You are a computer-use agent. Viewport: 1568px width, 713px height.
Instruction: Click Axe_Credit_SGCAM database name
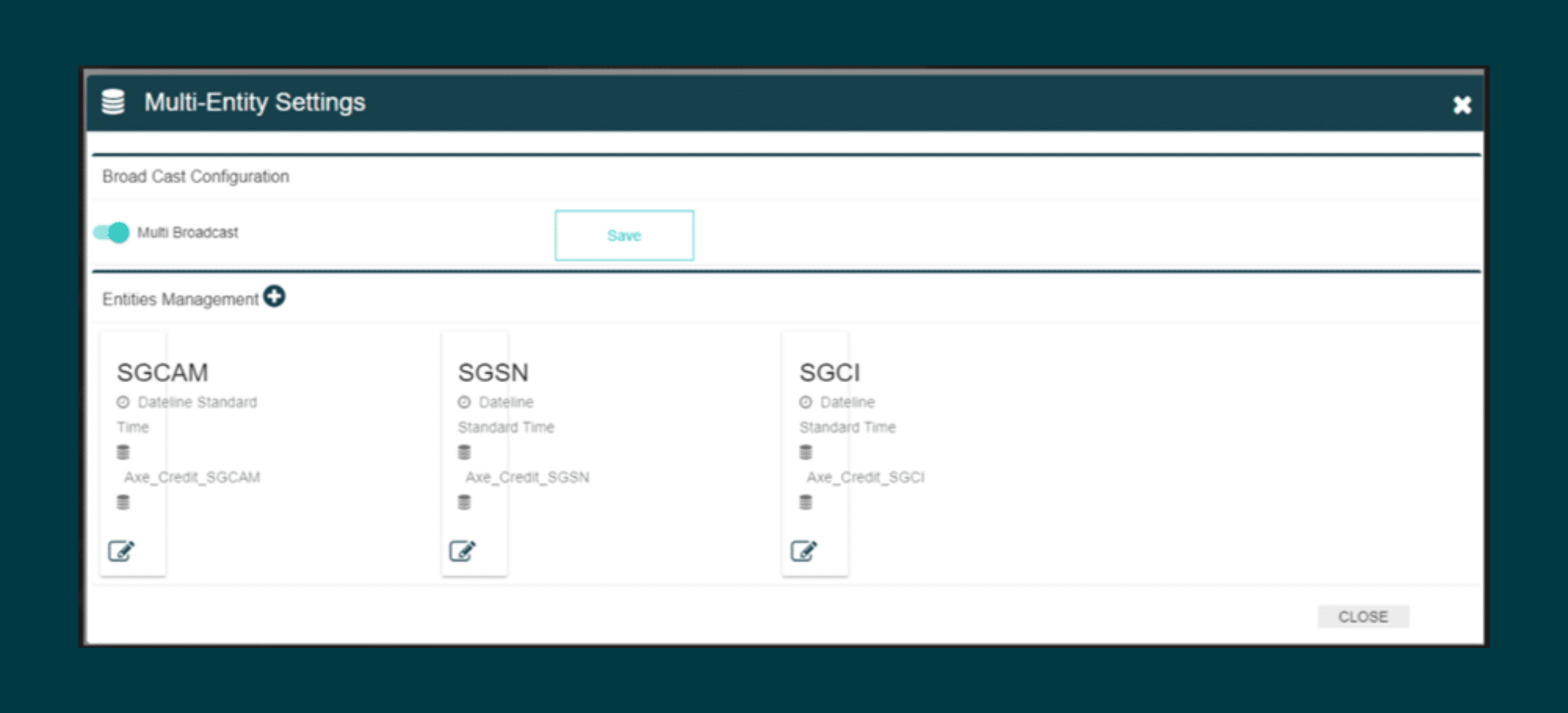point(192,477)
